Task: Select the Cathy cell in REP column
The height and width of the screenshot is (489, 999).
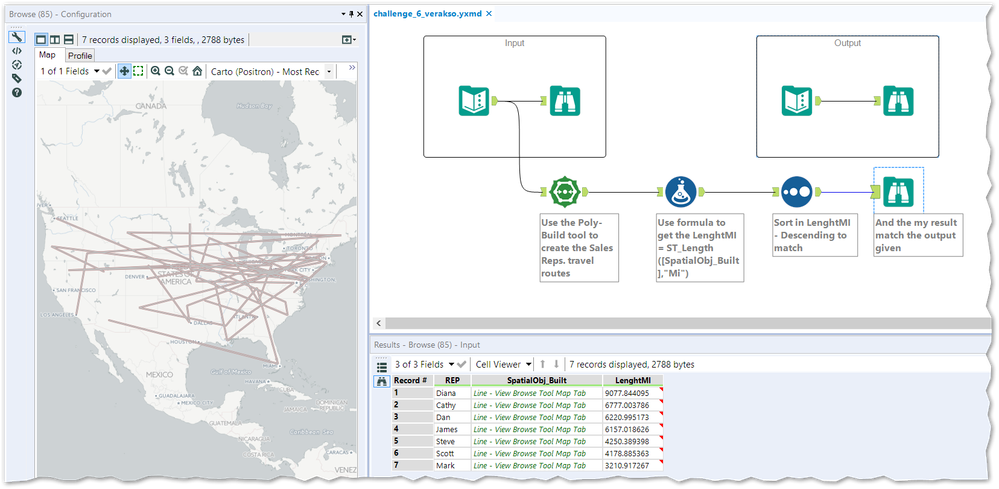Action: [x=452, y=405]
